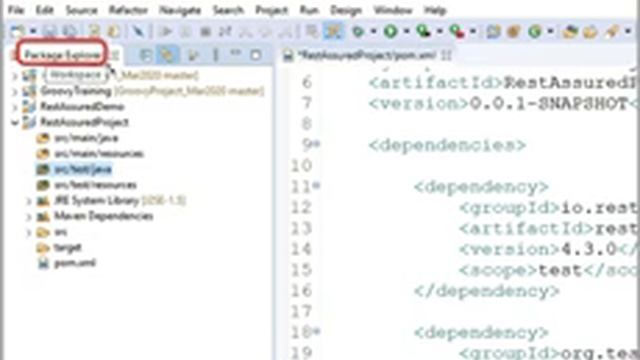Select the src/main/java folder
640x360 pixels.
86,138
